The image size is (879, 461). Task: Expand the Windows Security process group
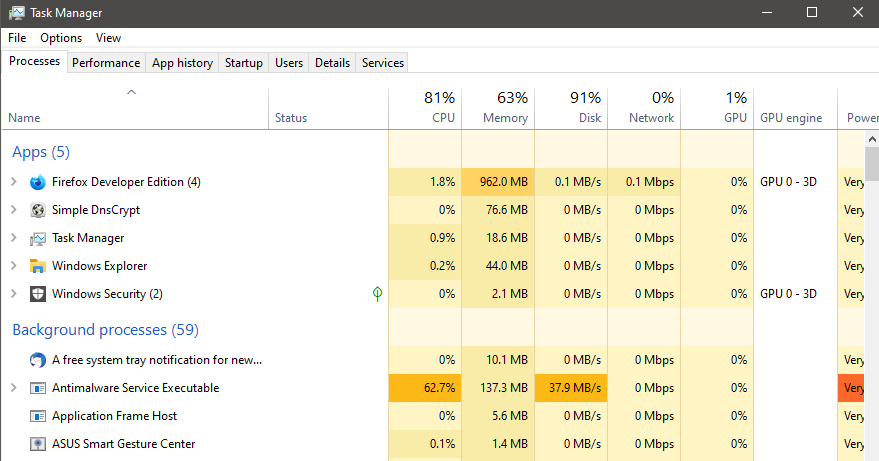14,294
